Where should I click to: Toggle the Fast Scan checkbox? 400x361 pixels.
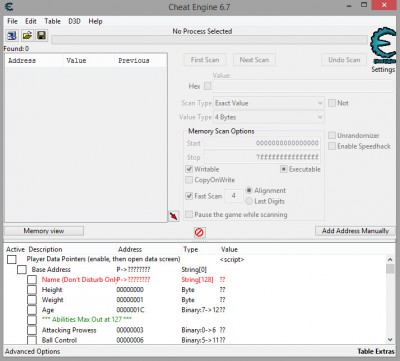point(189,196)
